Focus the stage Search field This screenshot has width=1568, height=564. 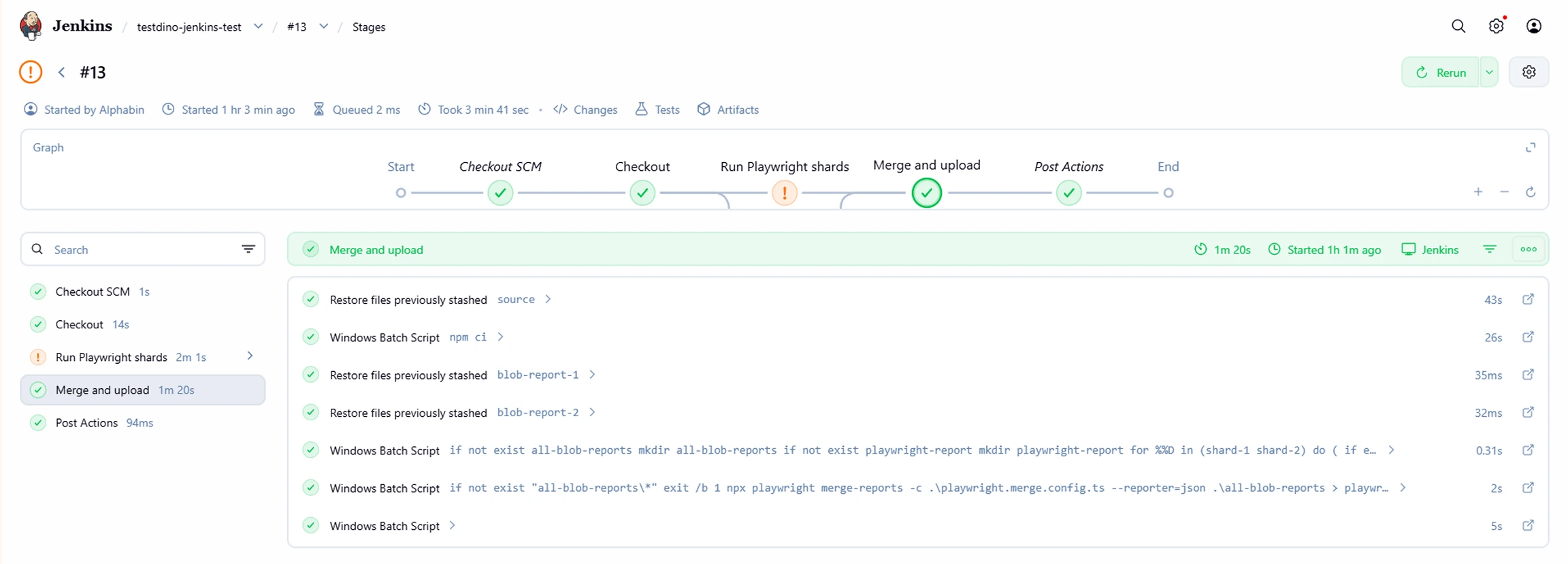tap(143, 249)
